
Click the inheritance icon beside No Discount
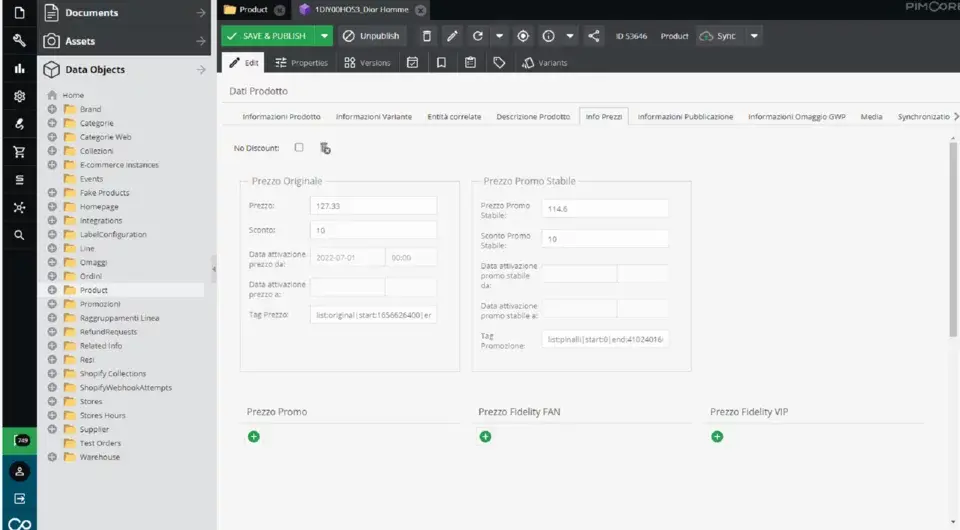325,148
